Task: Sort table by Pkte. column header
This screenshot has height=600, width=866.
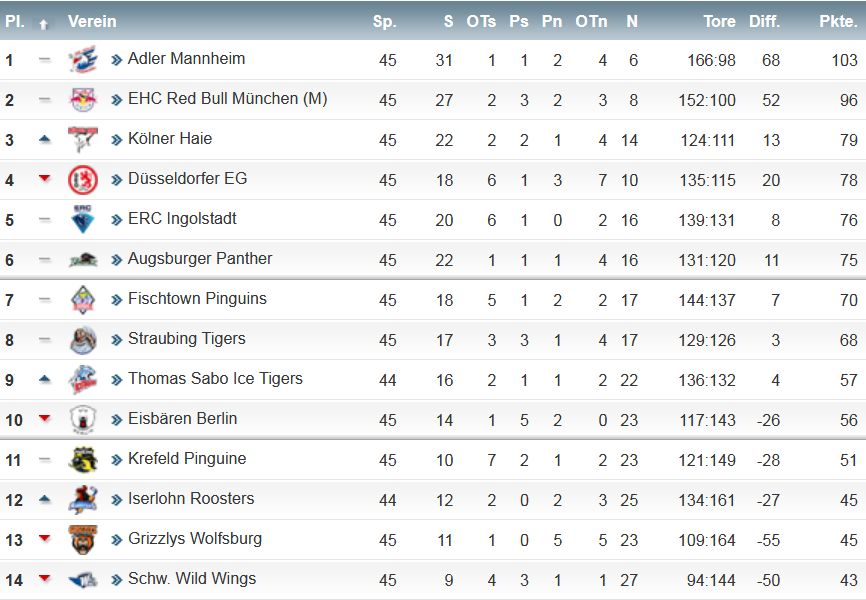Action: tap(838, 22)
